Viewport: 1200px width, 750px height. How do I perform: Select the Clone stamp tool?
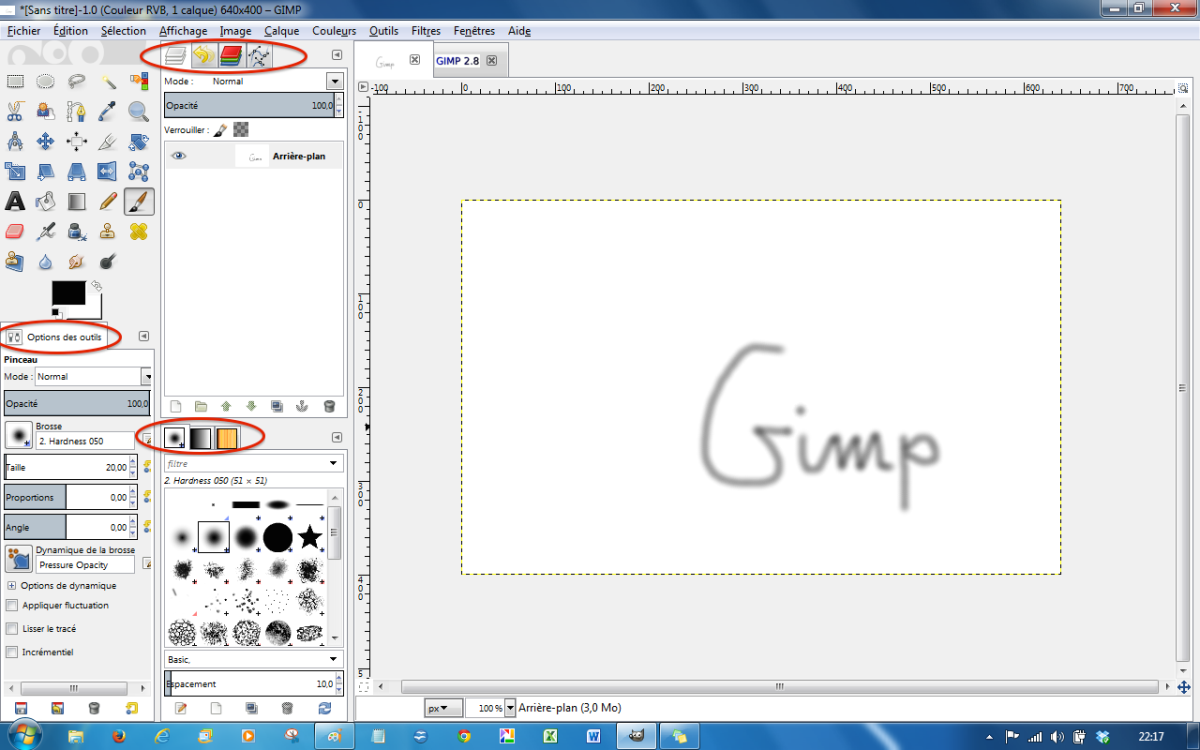108,231
